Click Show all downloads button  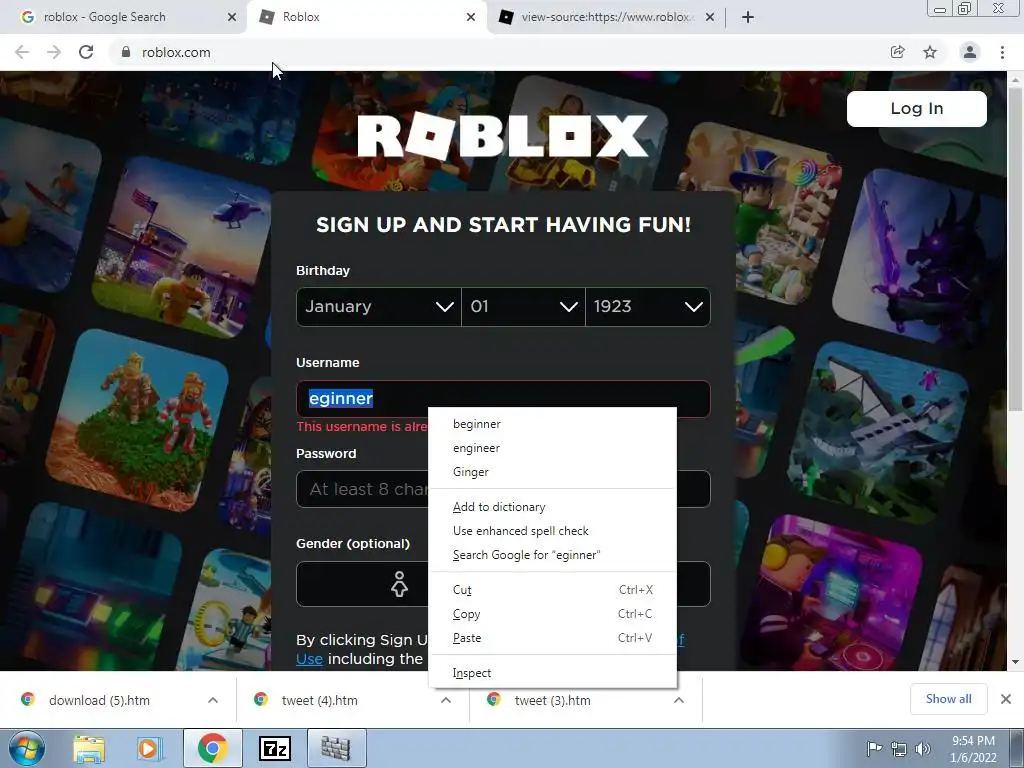coord(948,699)
